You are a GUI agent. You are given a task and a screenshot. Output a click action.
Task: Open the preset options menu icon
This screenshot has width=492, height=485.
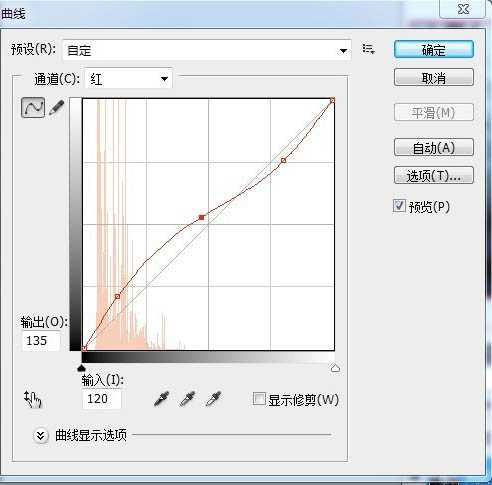[368, 49]
